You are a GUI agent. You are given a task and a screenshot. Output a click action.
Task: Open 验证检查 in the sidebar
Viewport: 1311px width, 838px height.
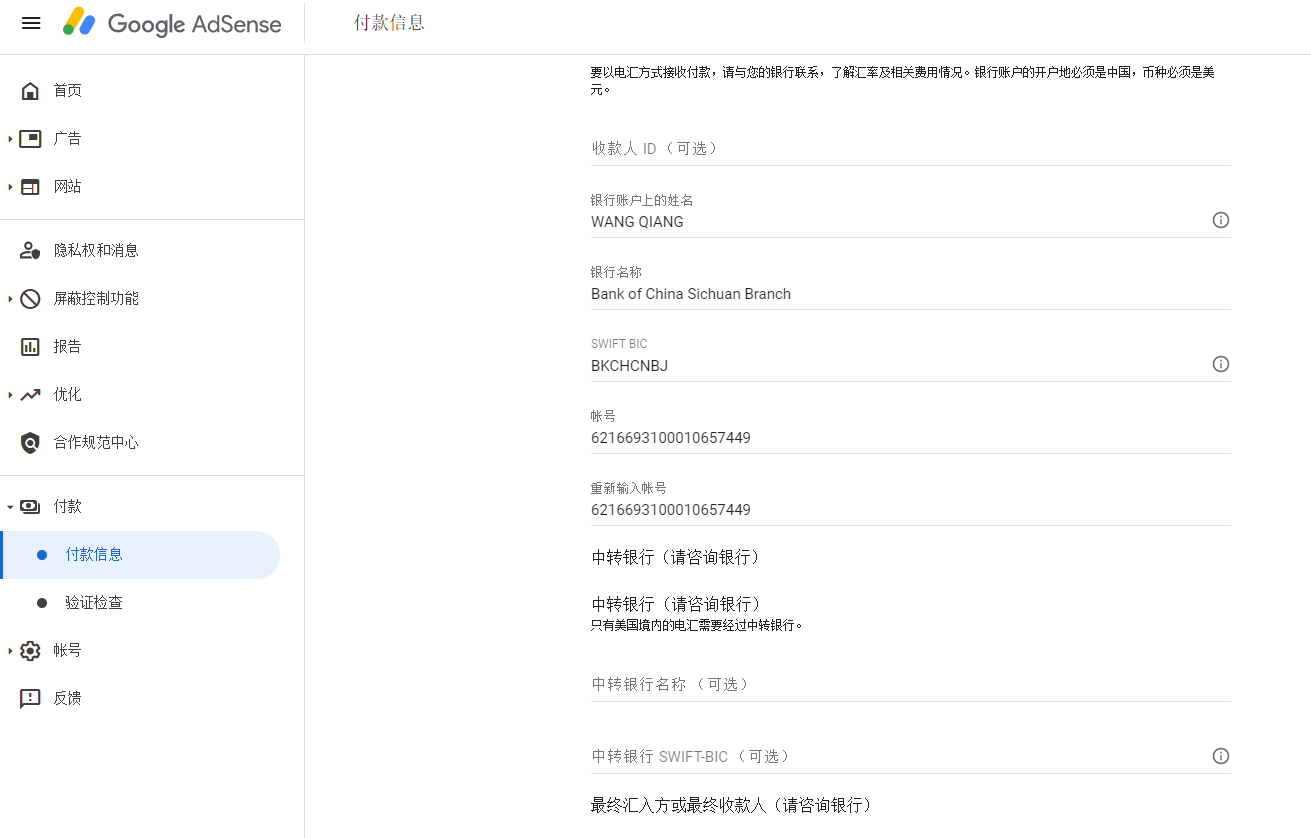(x=94, y=603)
